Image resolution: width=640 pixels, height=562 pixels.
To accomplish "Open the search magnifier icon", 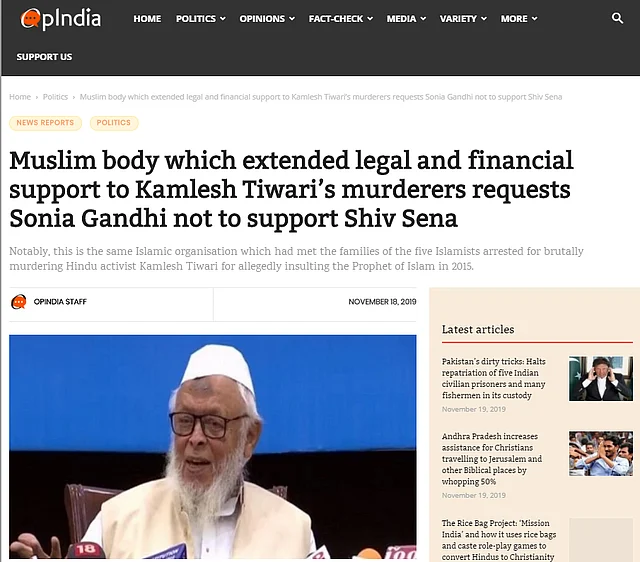I will click(x=617, y=18).
